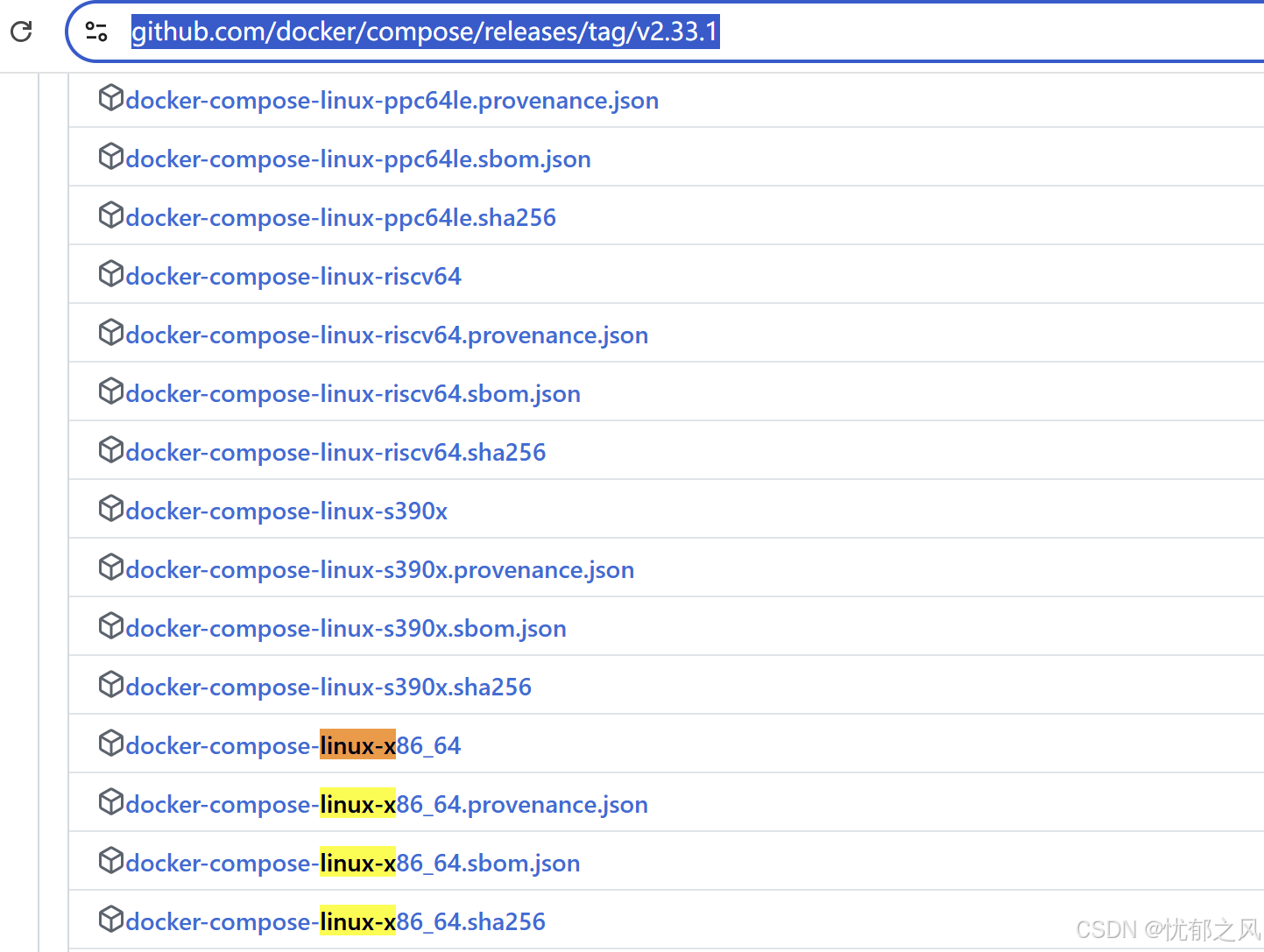Click package icon beside ppc64le.sha256

point(111,215)
